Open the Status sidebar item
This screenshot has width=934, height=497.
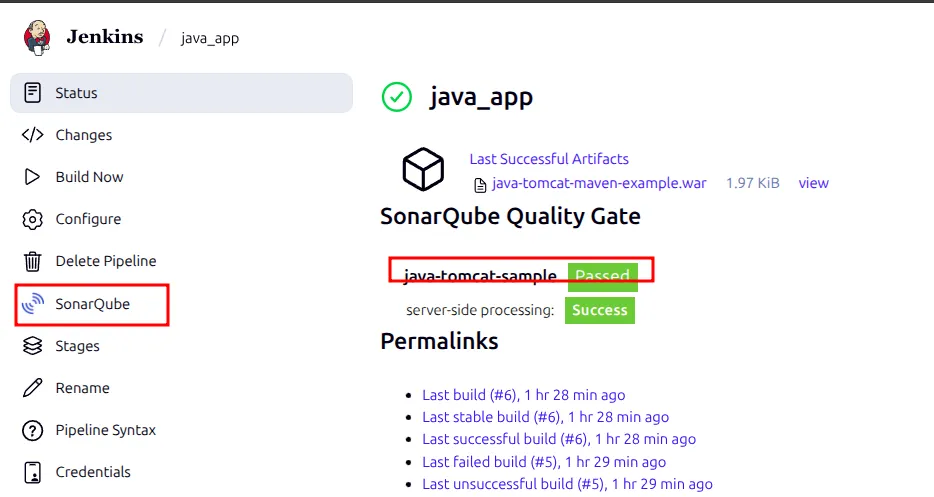click(x=181, y=93)
